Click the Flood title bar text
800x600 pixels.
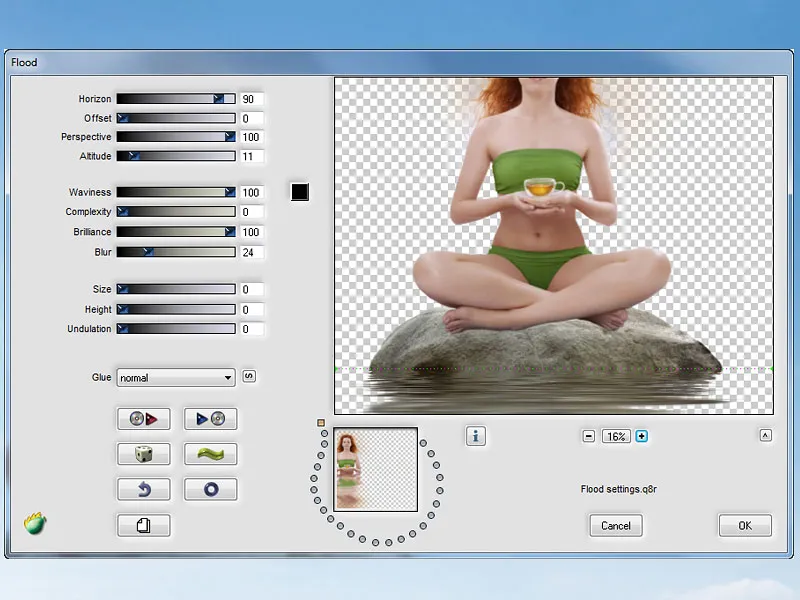tap(24, 62)
